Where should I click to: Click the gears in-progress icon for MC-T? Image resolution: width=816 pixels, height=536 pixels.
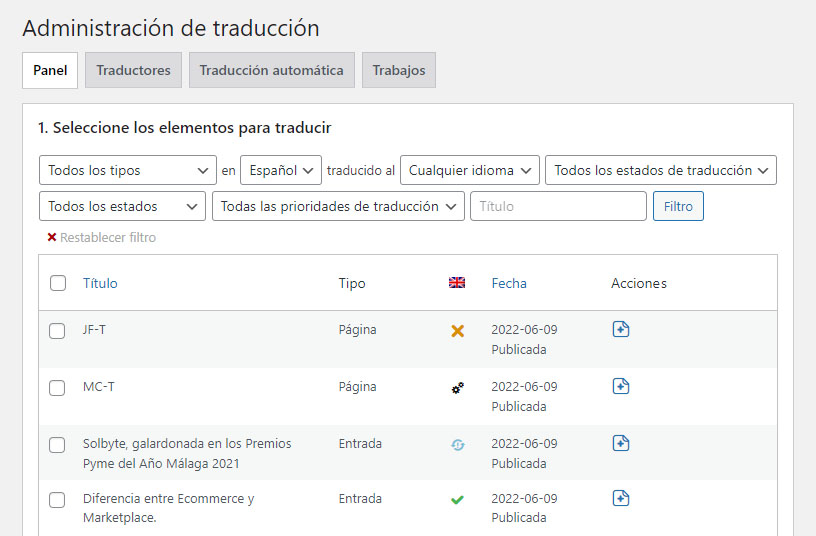[x=457, y=388]
